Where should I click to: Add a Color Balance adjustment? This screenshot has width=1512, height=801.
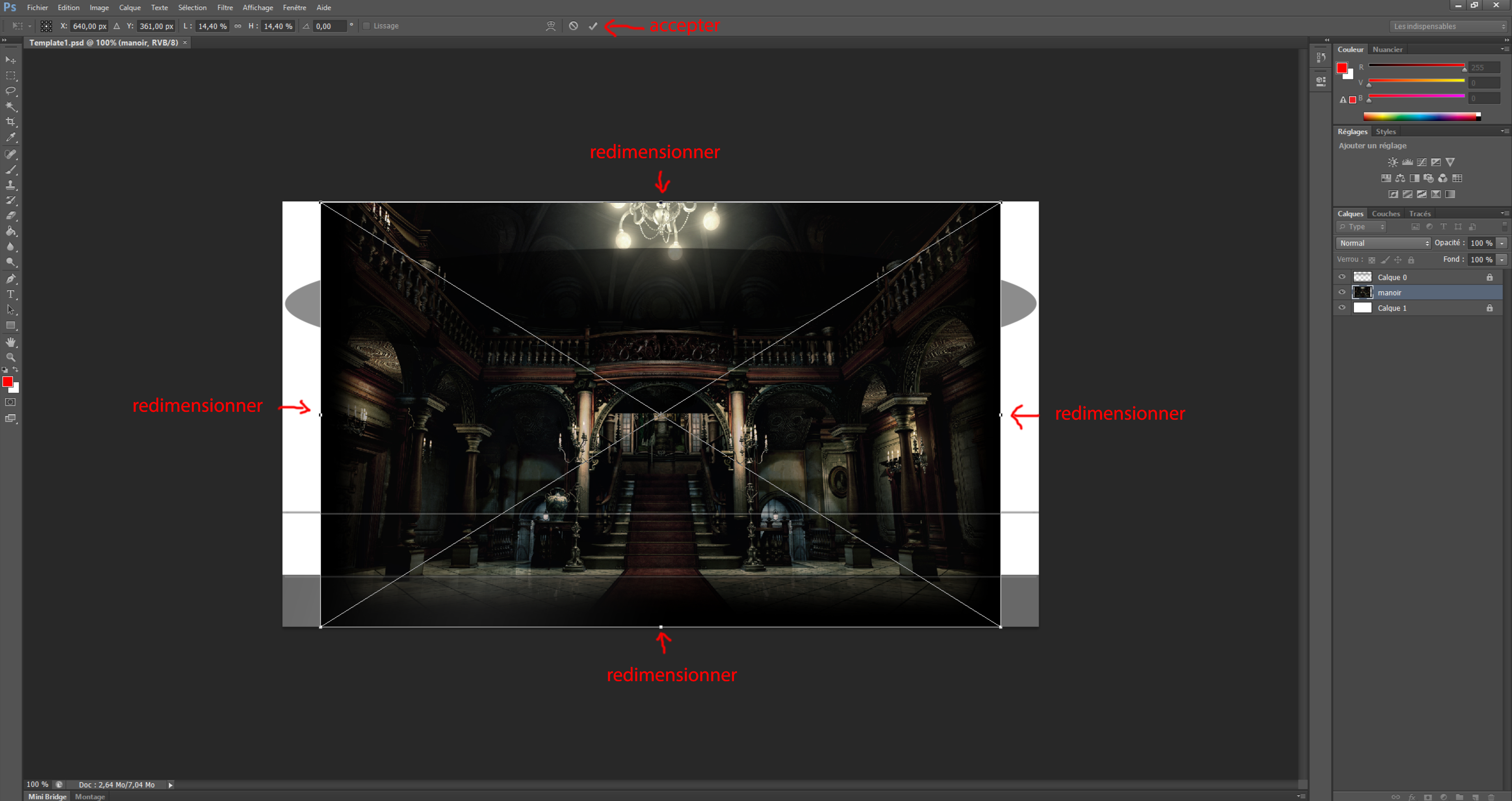point(1400,178)
